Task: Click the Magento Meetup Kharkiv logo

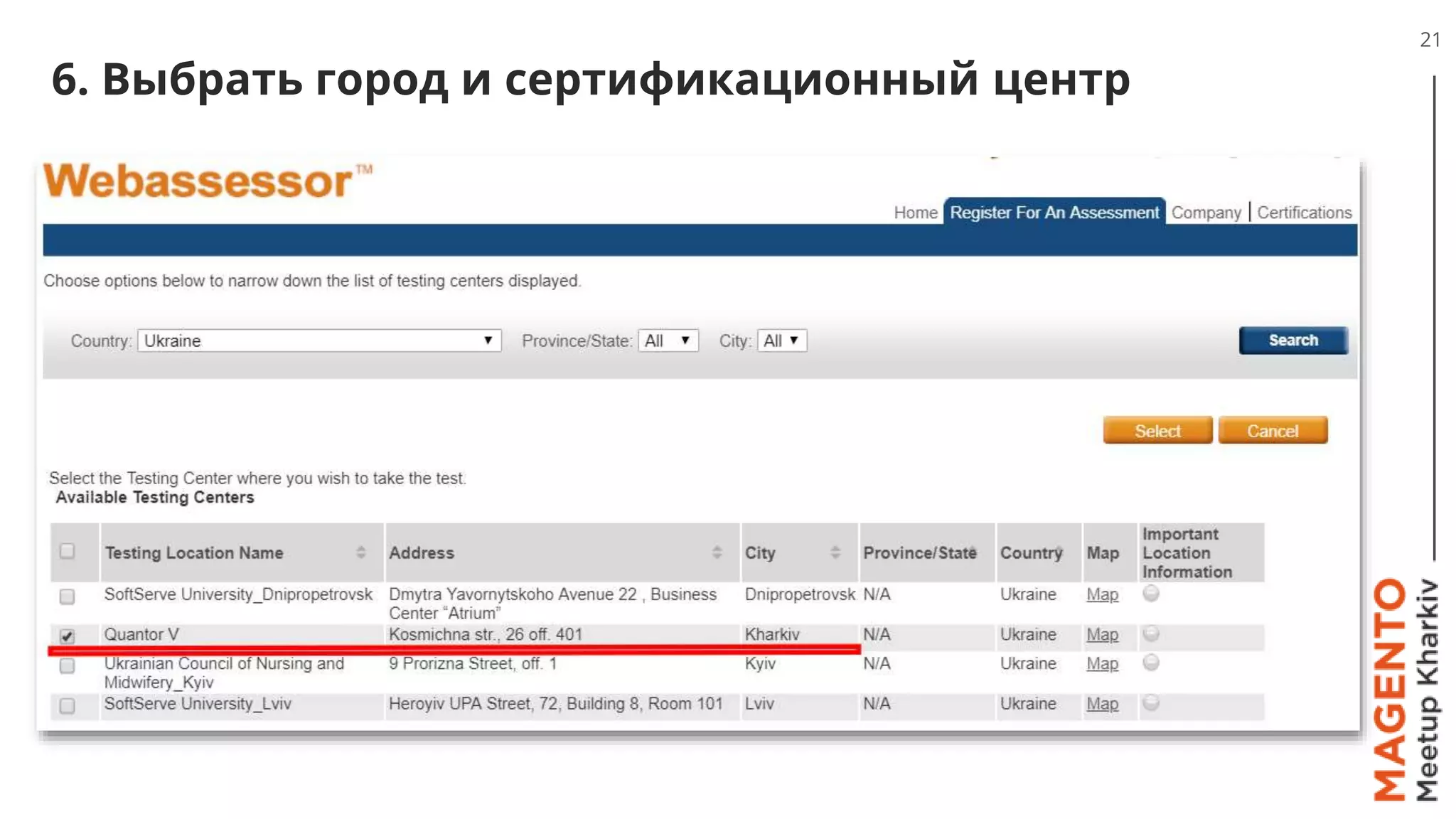Action: coord(1406,690)
